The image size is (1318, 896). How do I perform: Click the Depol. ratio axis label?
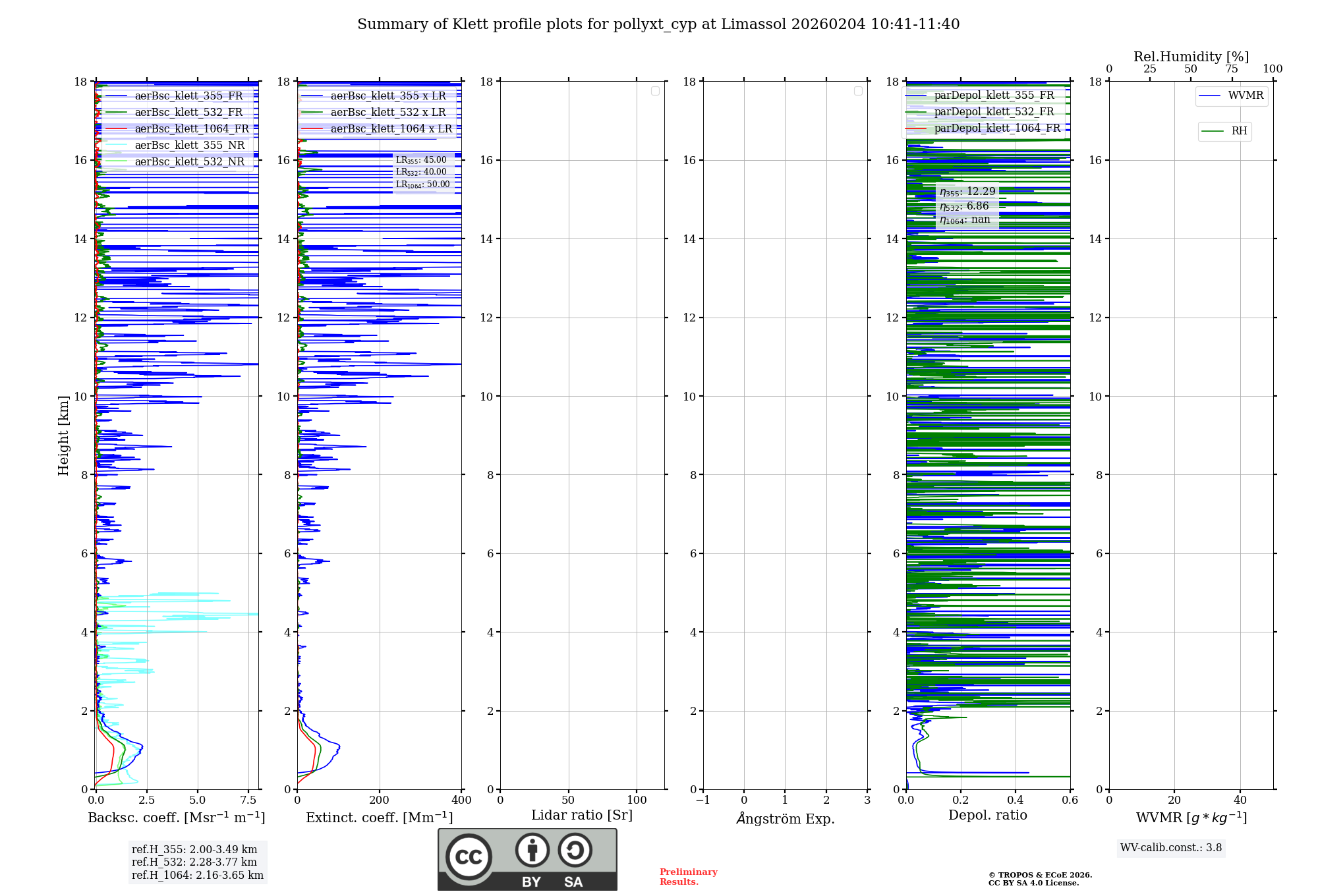coord(988,815)
